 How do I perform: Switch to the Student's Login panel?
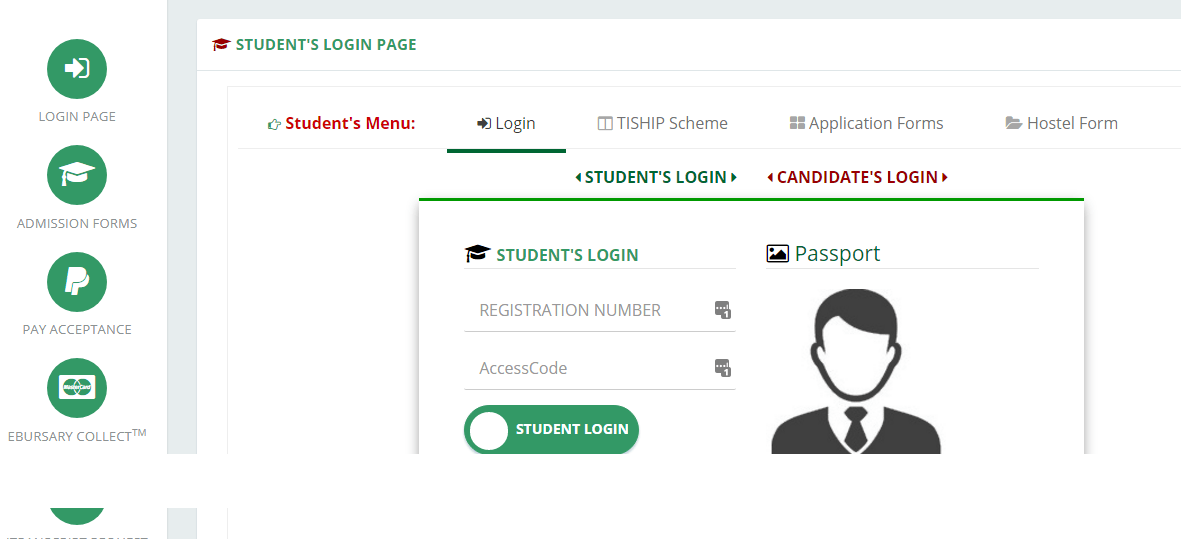(655, 178)
